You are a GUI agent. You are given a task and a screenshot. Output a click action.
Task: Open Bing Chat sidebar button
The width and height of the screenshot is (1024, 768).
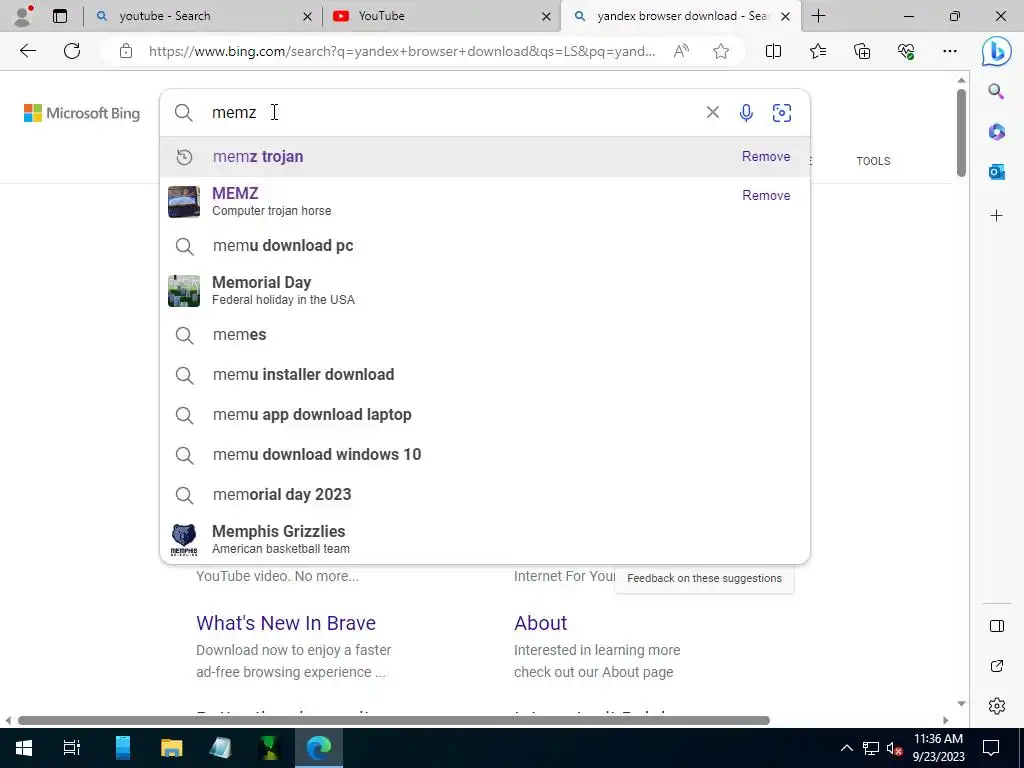pos(997,52)
